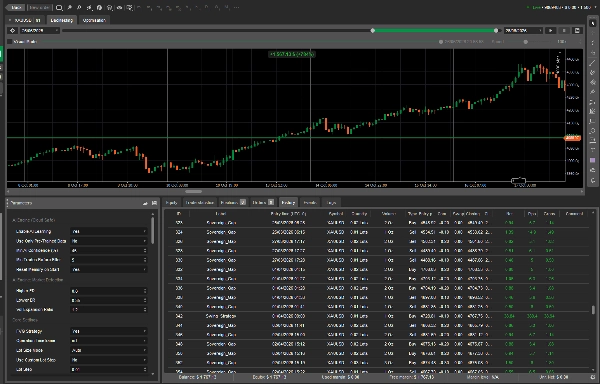
Task: Sort history by the Symbol column header
Action: tap(336, 214)
